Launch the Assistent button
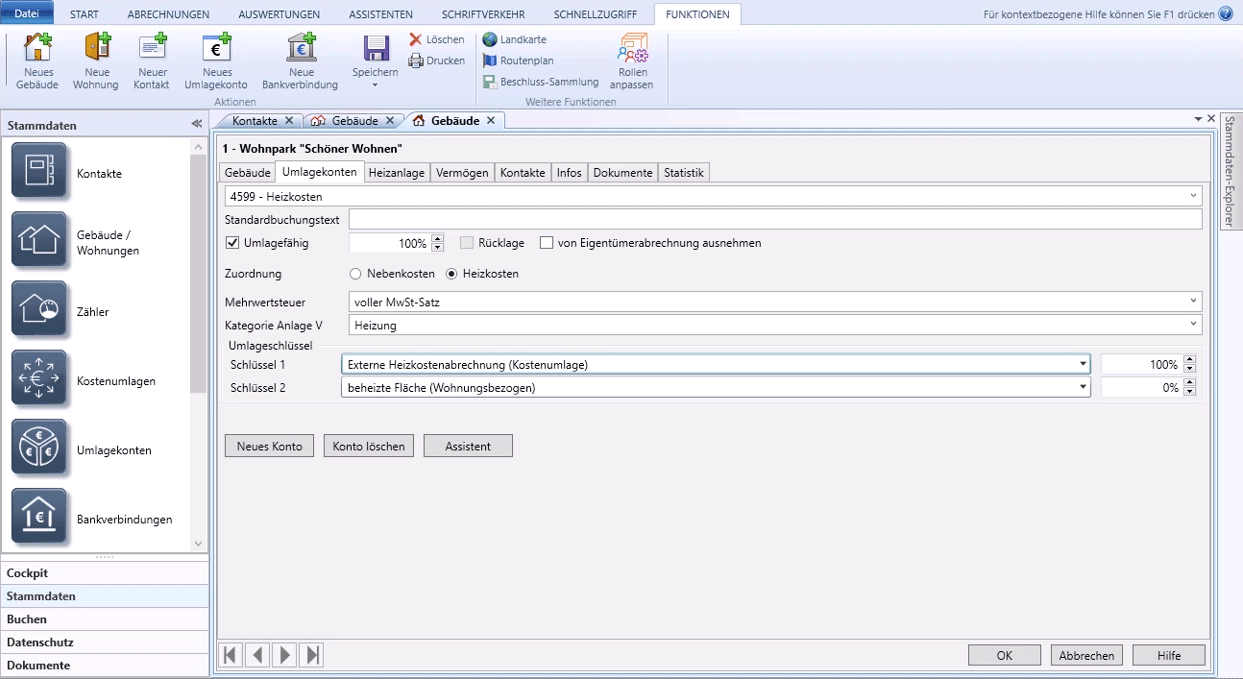 pyautogui.click(x=468, y=446)
